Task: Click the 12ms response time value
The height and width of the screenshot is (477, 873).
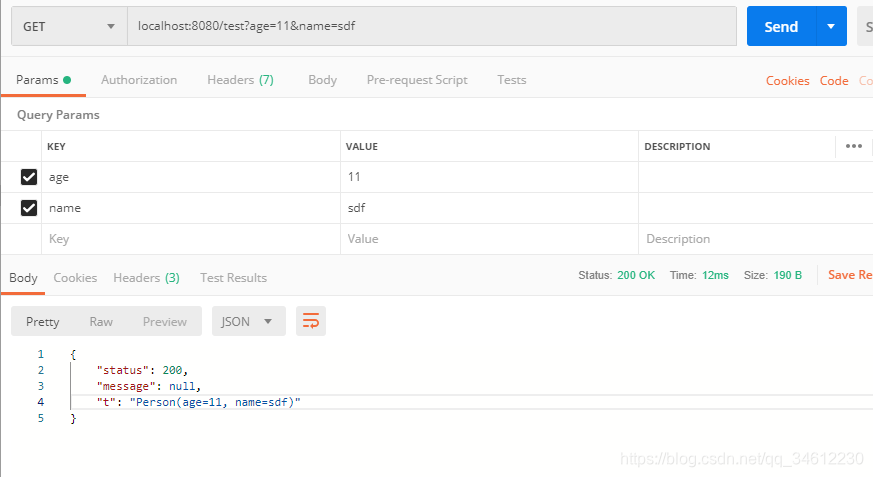Action: point(715,275)
